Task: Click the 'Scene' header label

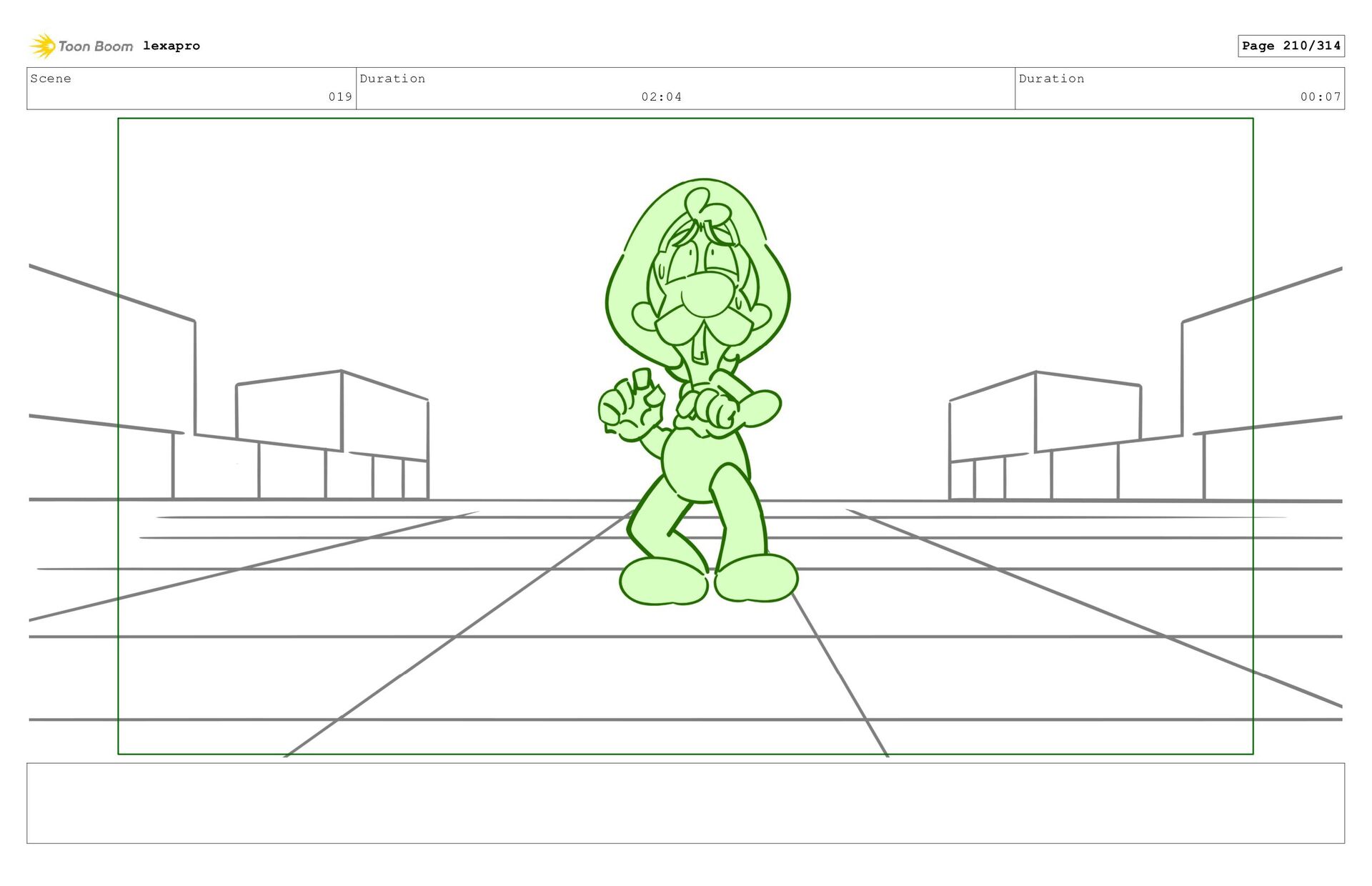Action: click(x=51, y=79)
